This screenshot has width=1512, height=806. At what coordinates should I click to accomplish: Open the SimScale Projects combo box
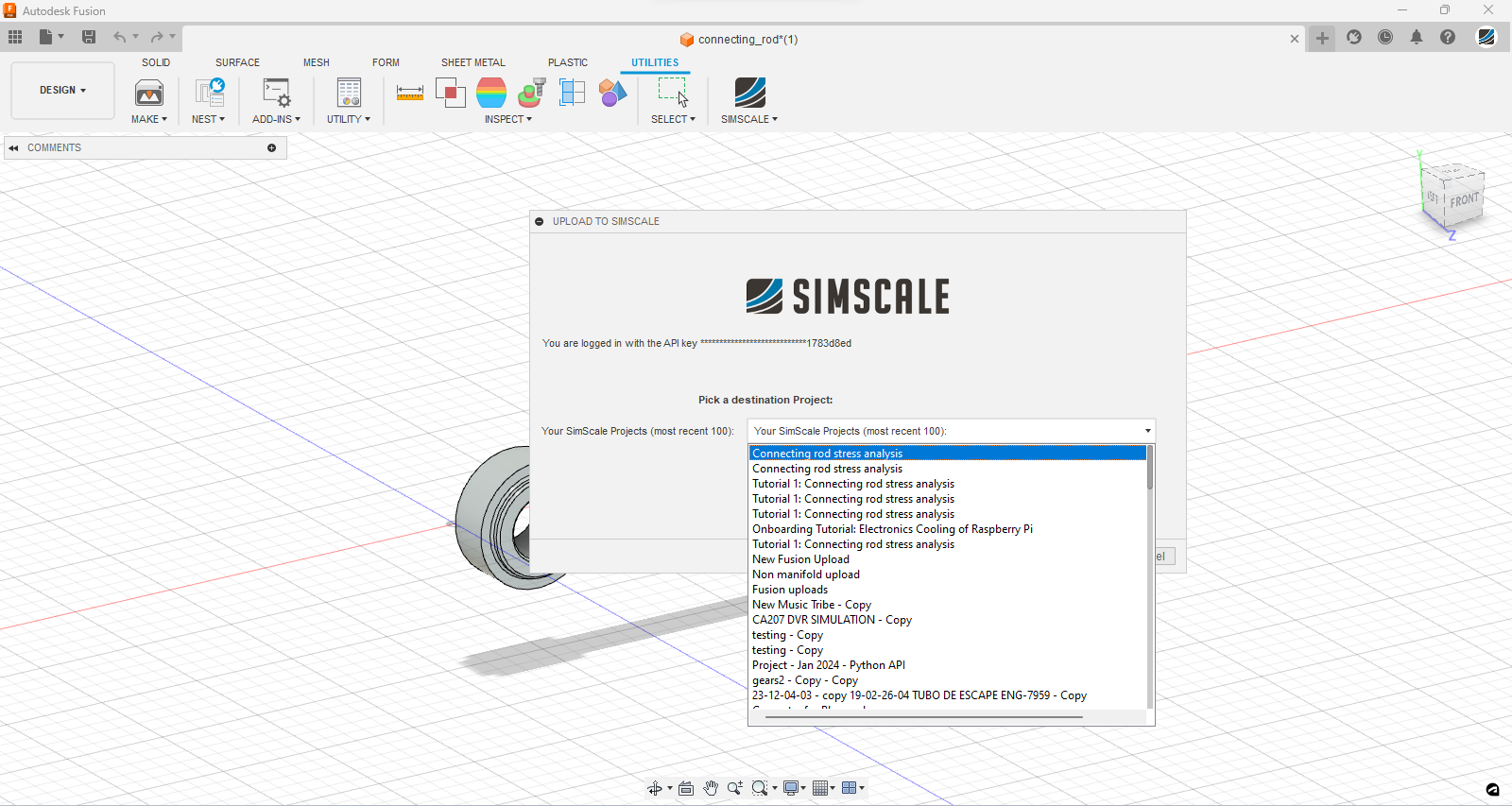[x=951, y=431]
